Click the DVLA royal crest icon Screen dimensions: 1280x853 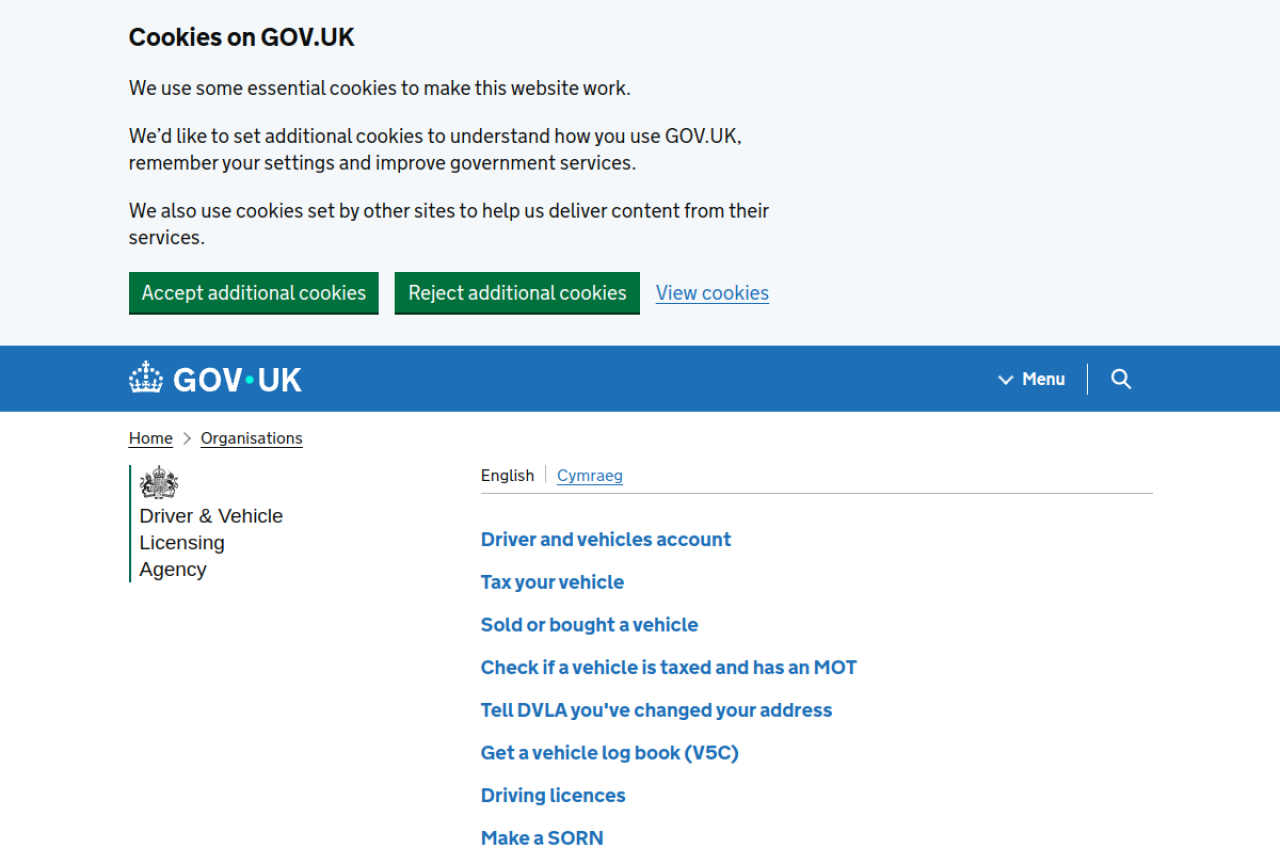coord(158,483)
